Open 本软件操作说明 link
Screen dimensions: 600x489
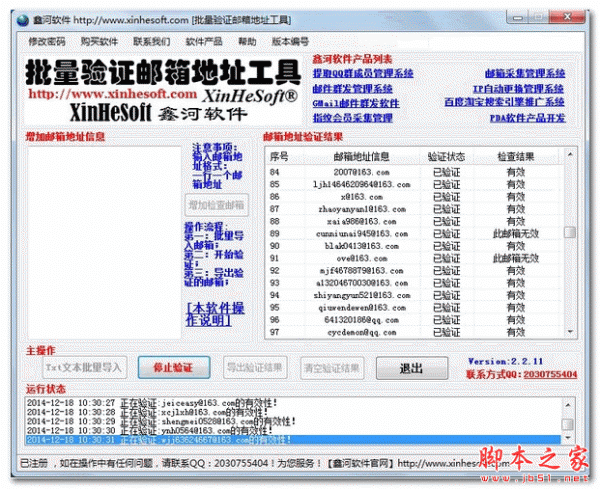(x=215, y=314)
